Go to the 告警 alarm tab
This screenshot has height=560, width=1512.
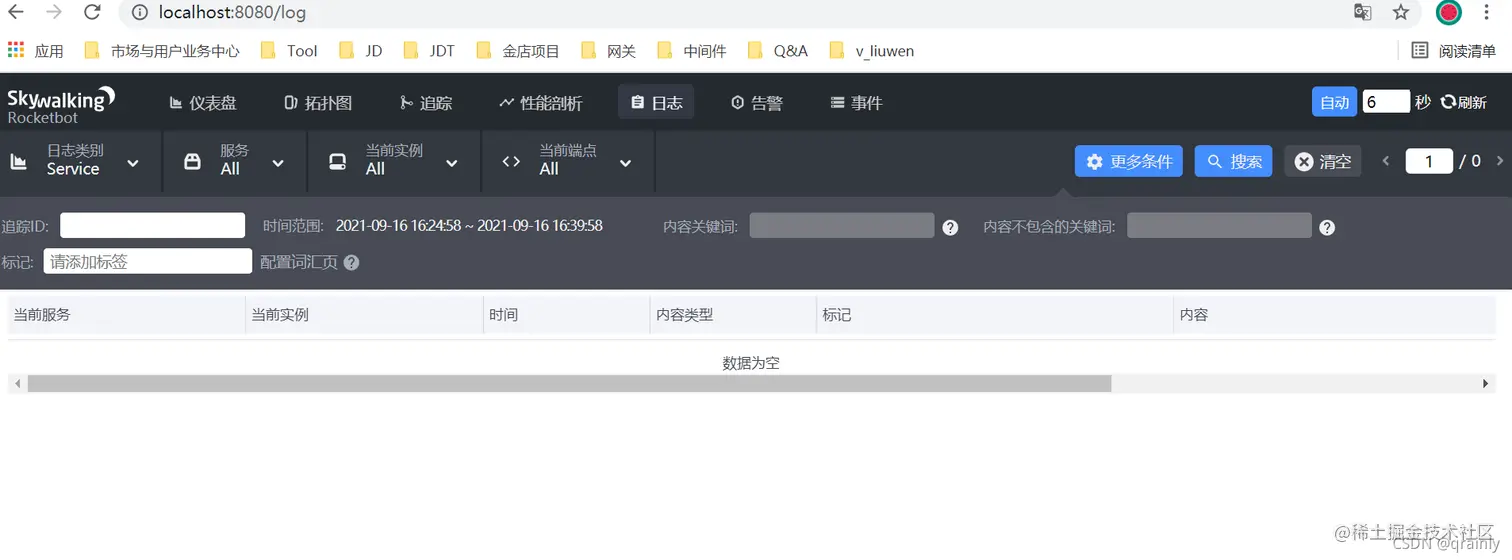[756, 103]
